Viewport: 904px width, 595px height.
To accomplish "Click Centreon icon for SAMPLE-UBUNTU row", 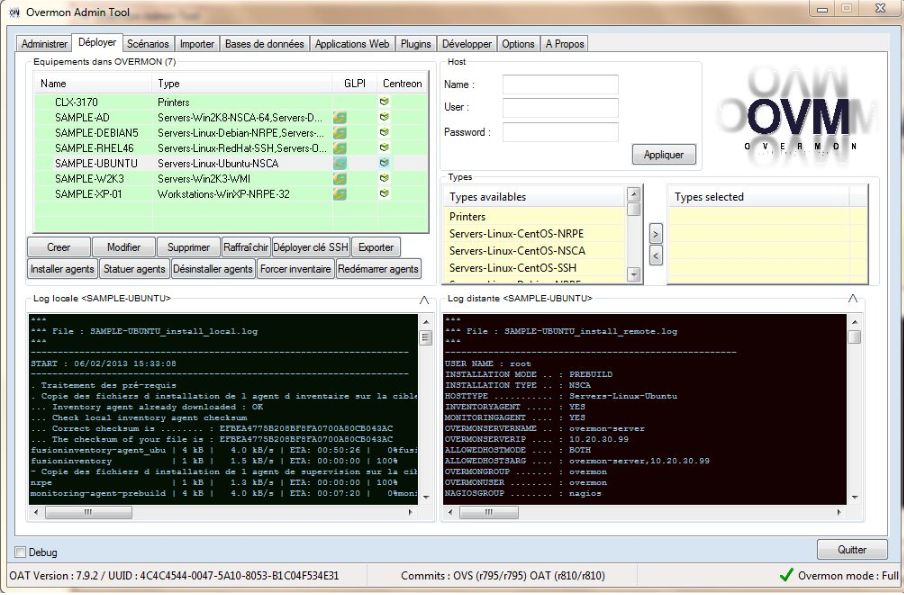I will pyautogui.click(x=384, y=163).
